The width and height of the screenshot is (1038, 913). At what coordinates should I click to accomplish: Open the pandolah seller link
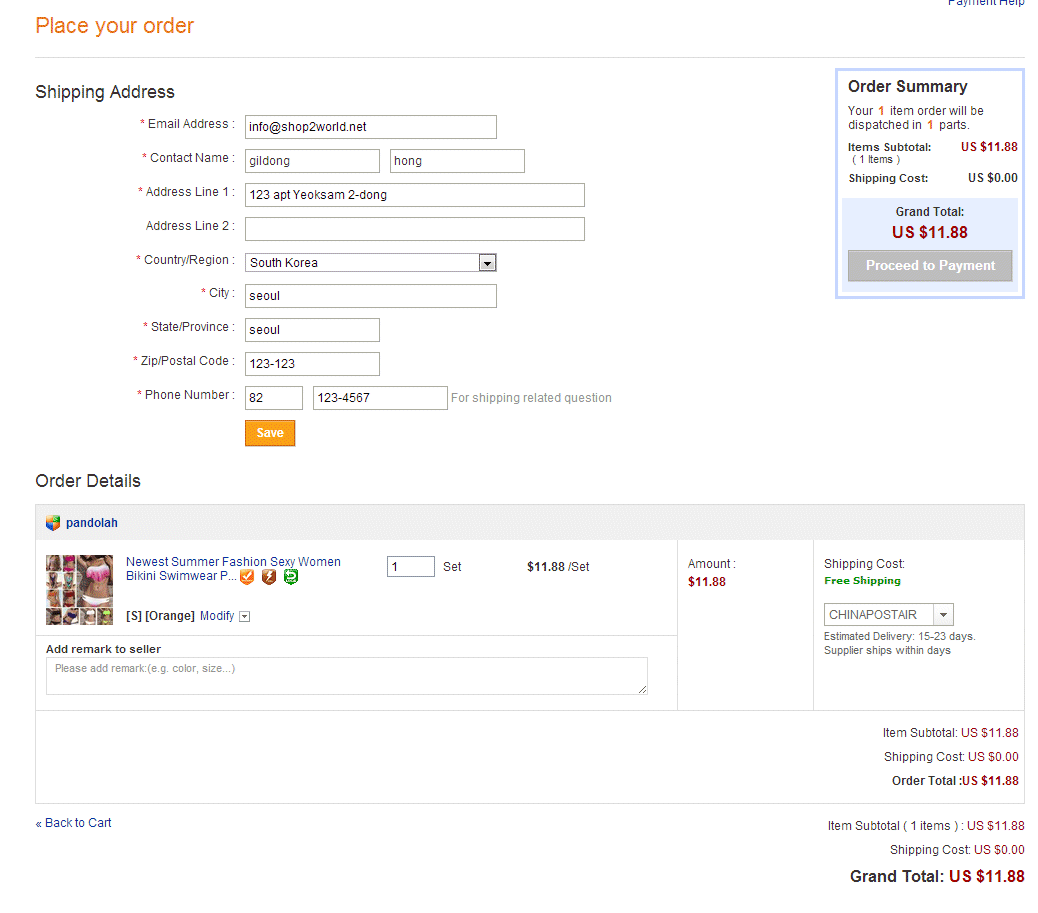tap(92, 523)
